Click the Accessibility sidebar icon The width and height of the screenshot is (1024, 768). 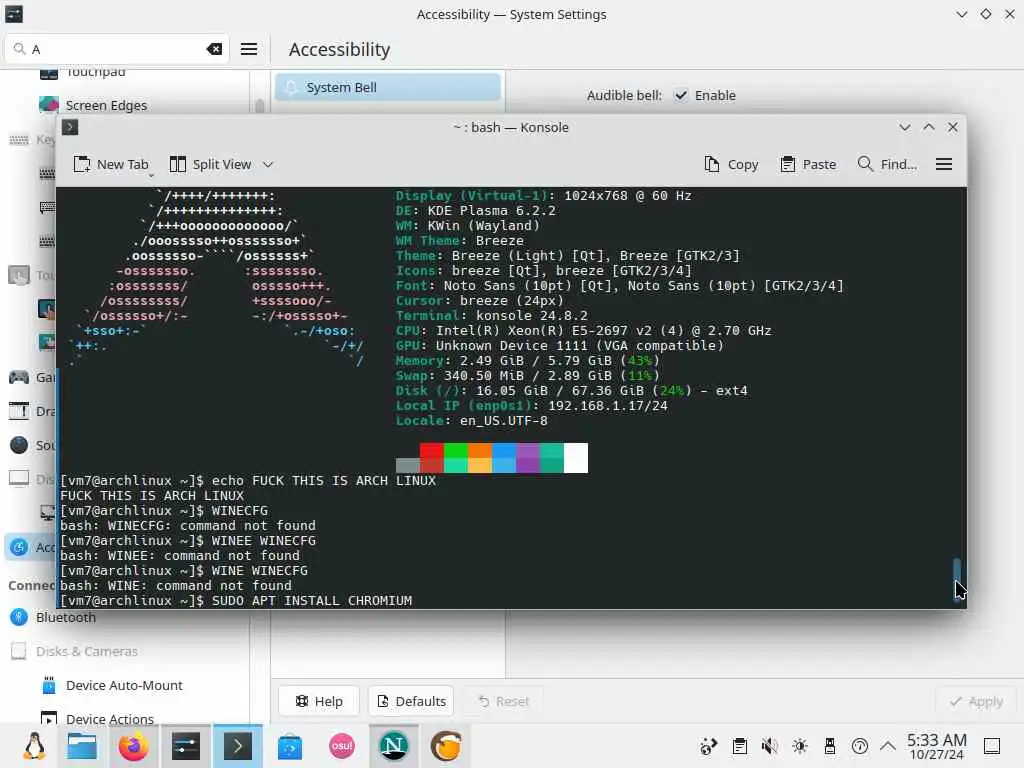[x=19, y=547]
